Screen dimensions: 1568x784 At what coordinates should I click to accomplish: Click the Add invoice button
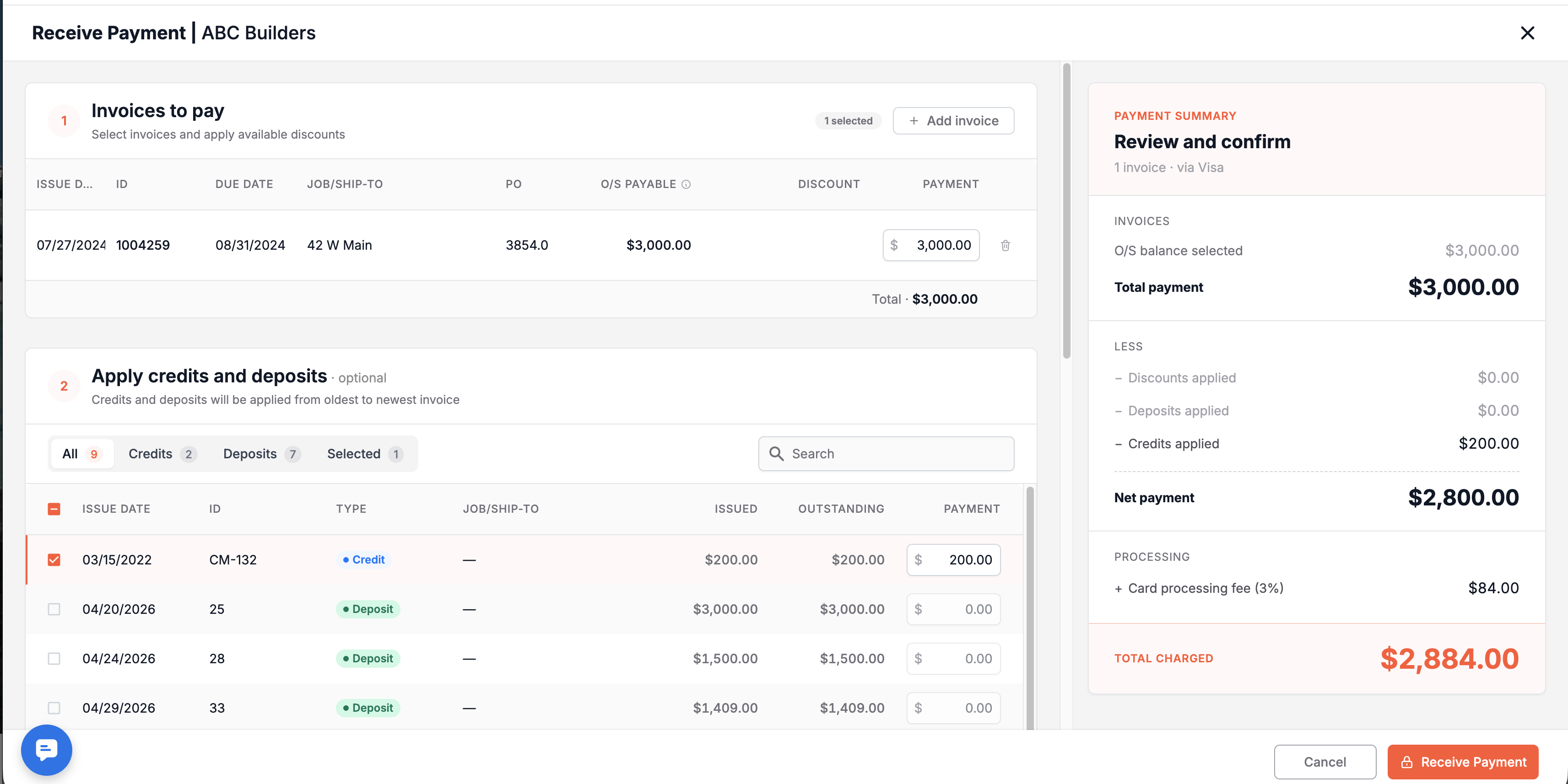(x=953, y=120)
